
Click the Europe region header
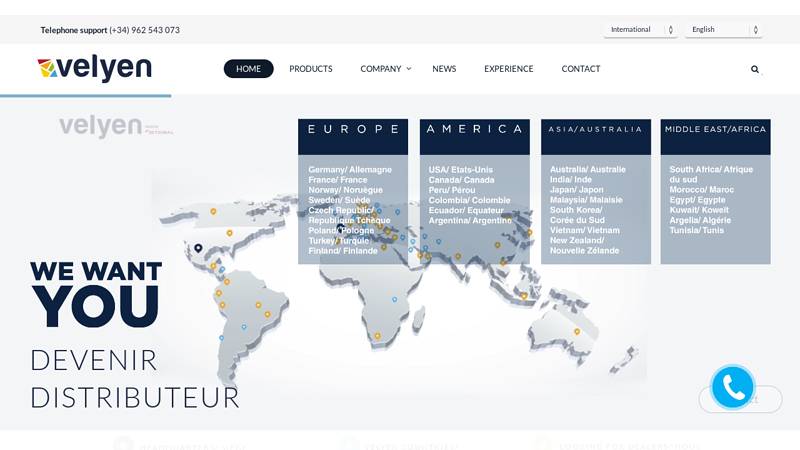tap(353, 129)
